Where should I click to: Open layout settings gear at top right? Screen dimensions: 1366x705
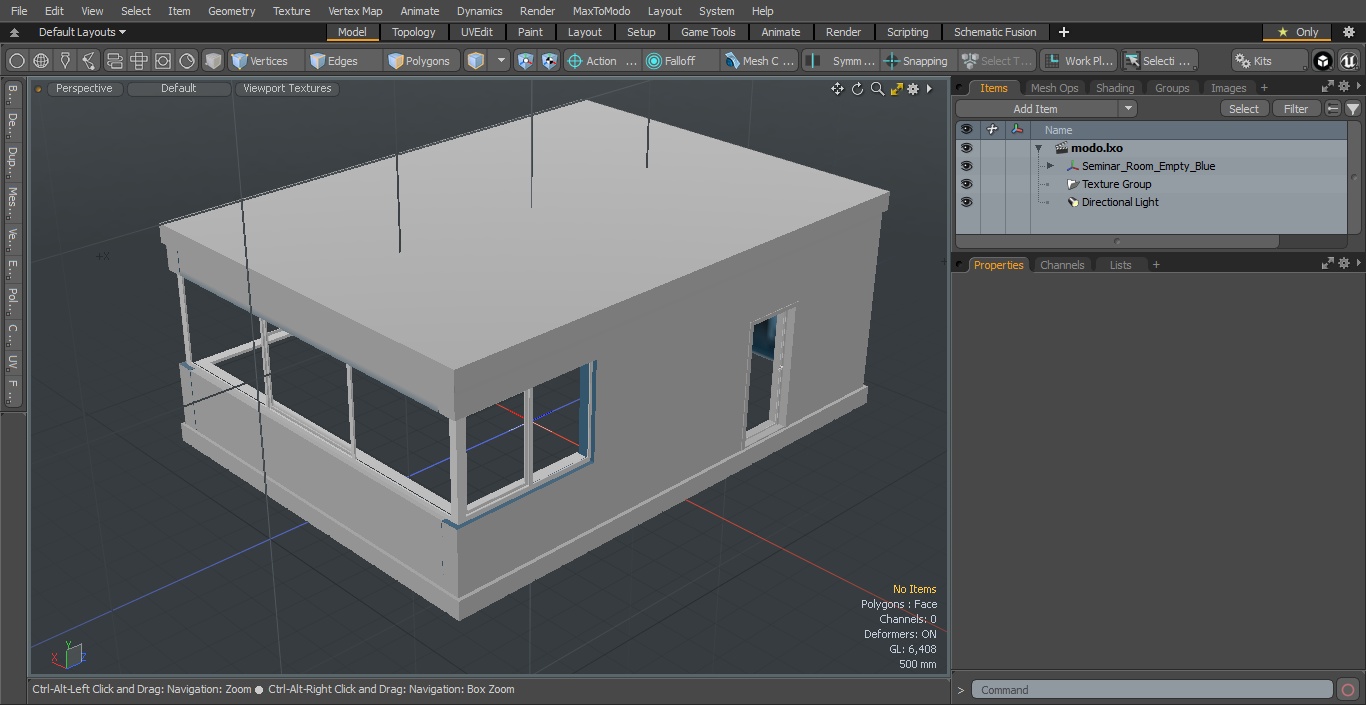pos(1349,32)
